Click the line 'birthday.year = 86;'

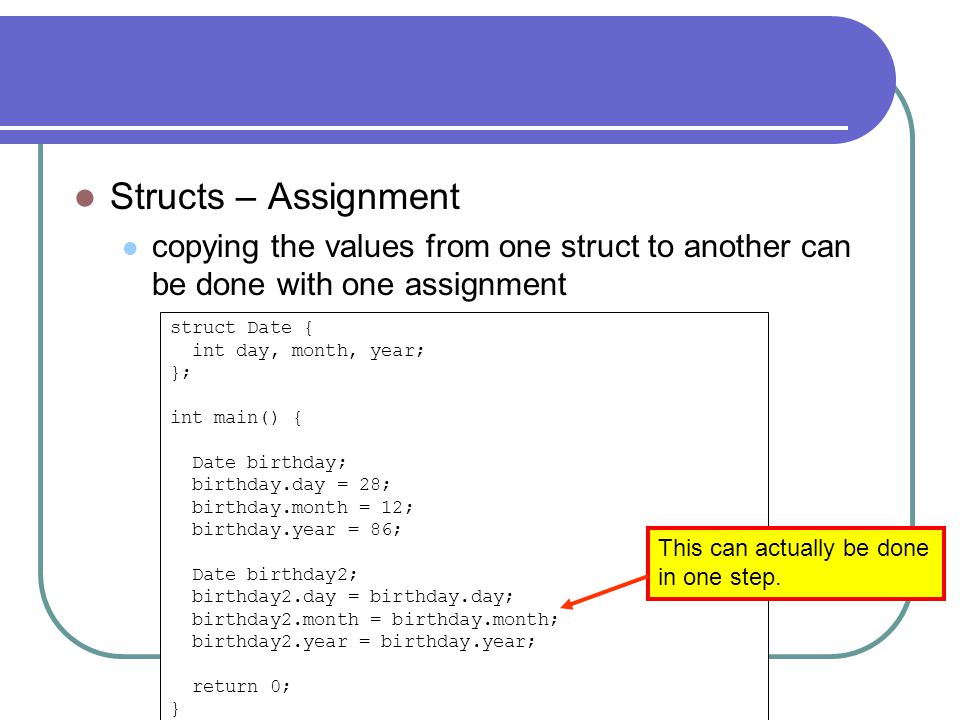[296, 530]
